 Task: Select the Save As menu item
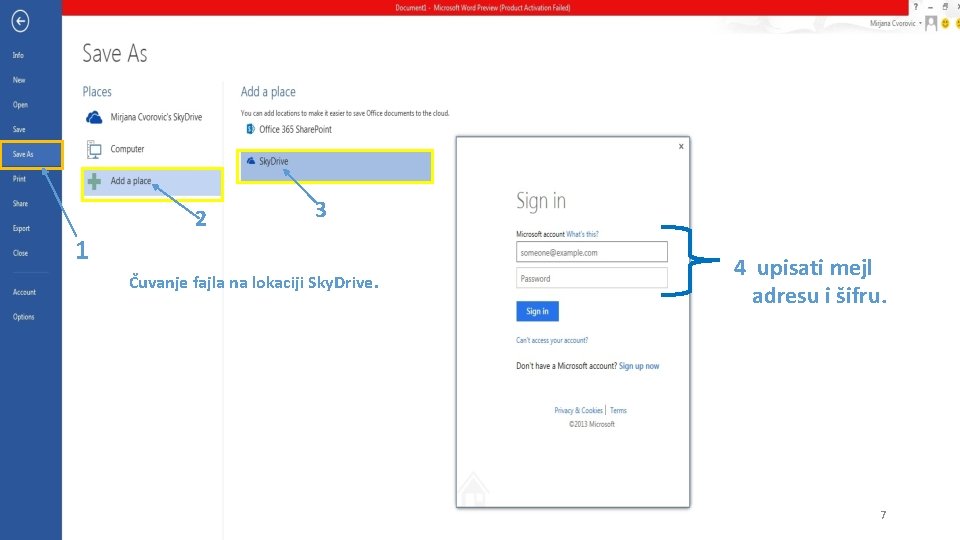(31, 154)
